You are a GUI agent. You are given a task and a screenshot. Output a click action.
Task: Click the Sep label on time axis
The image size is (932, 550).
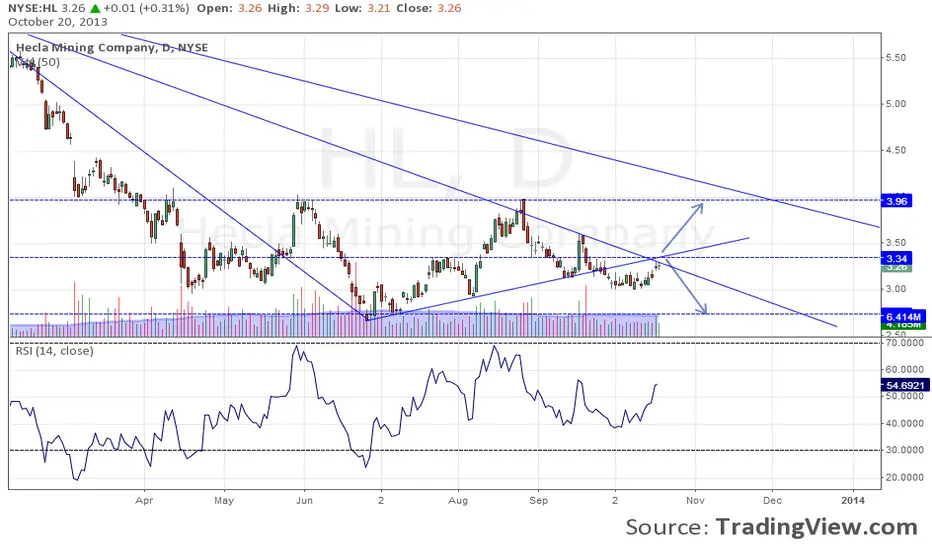click(x=539, y=501)
